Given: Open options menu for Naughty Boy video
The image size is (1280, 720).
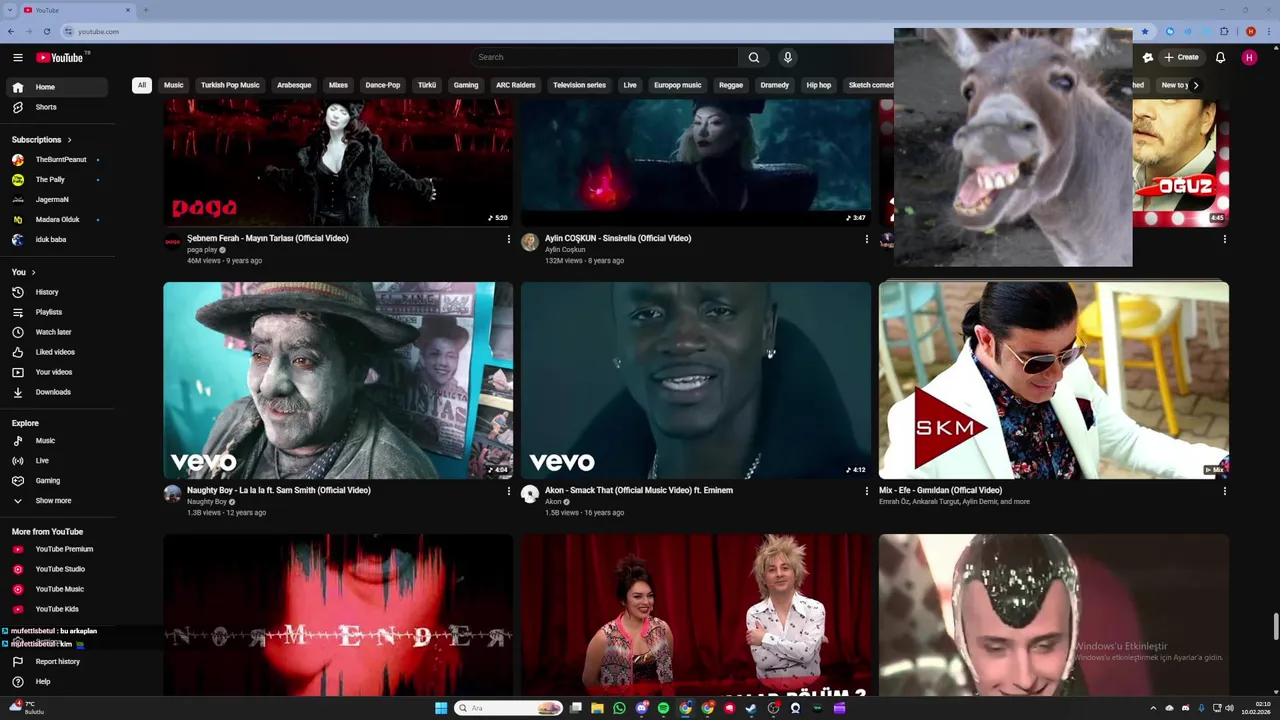Looking at the screenshot, I should coord(508,491).
